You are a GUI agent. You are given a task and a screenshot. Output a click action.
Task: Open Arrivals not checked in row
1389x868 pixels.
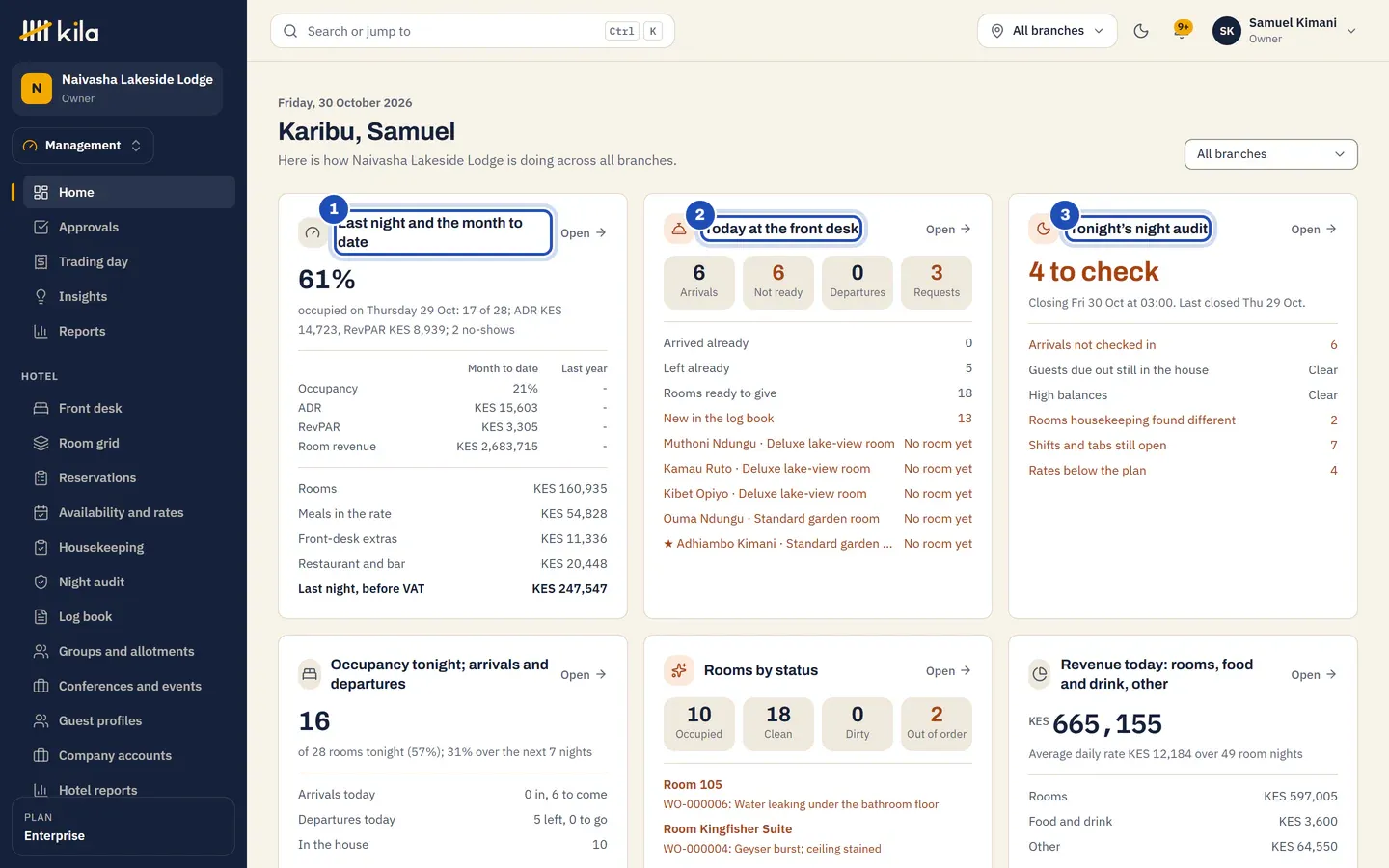pos(1183,345)
